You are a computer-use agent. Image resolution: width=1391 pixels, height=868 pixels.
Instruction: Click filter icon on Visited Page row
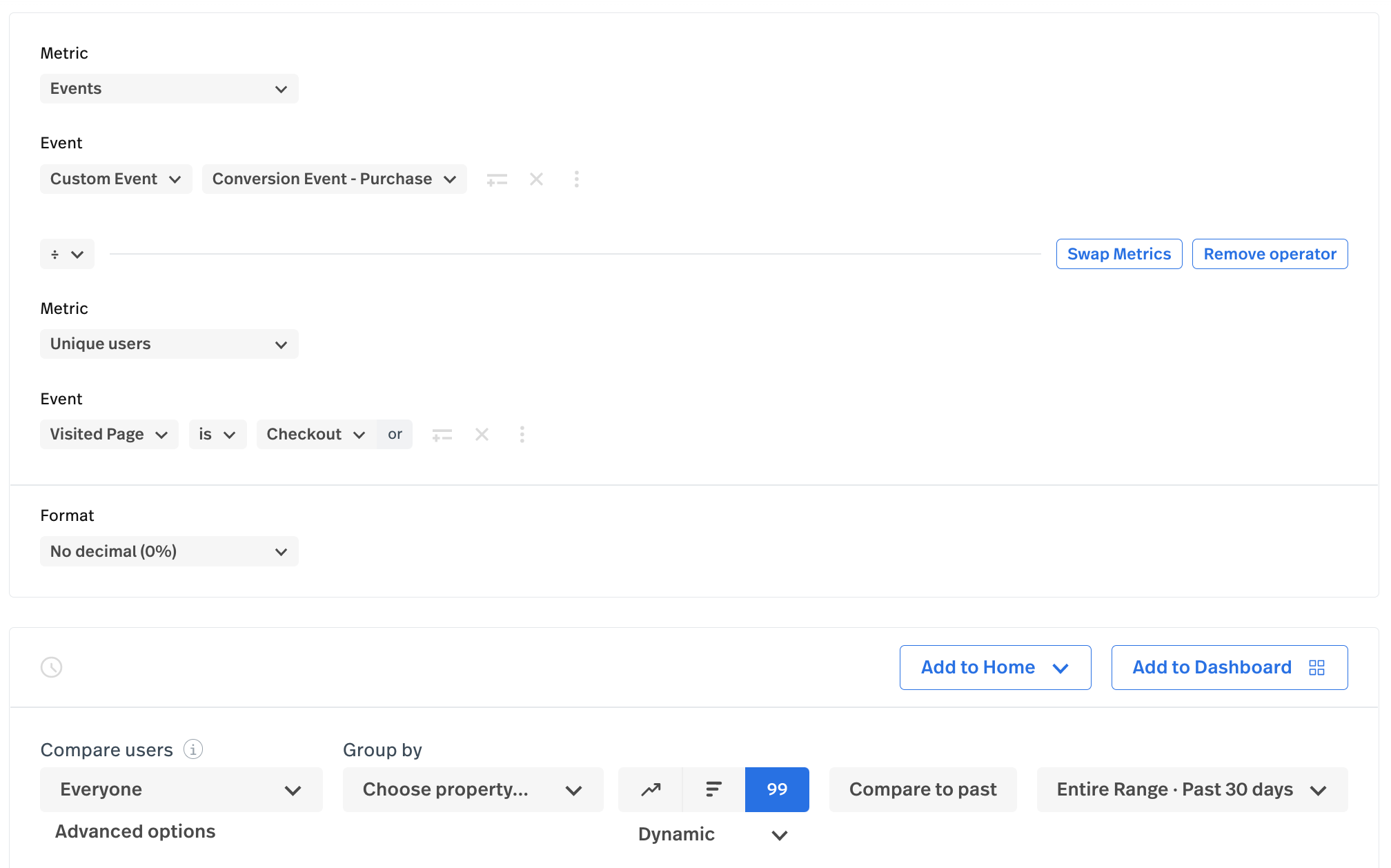442,435
